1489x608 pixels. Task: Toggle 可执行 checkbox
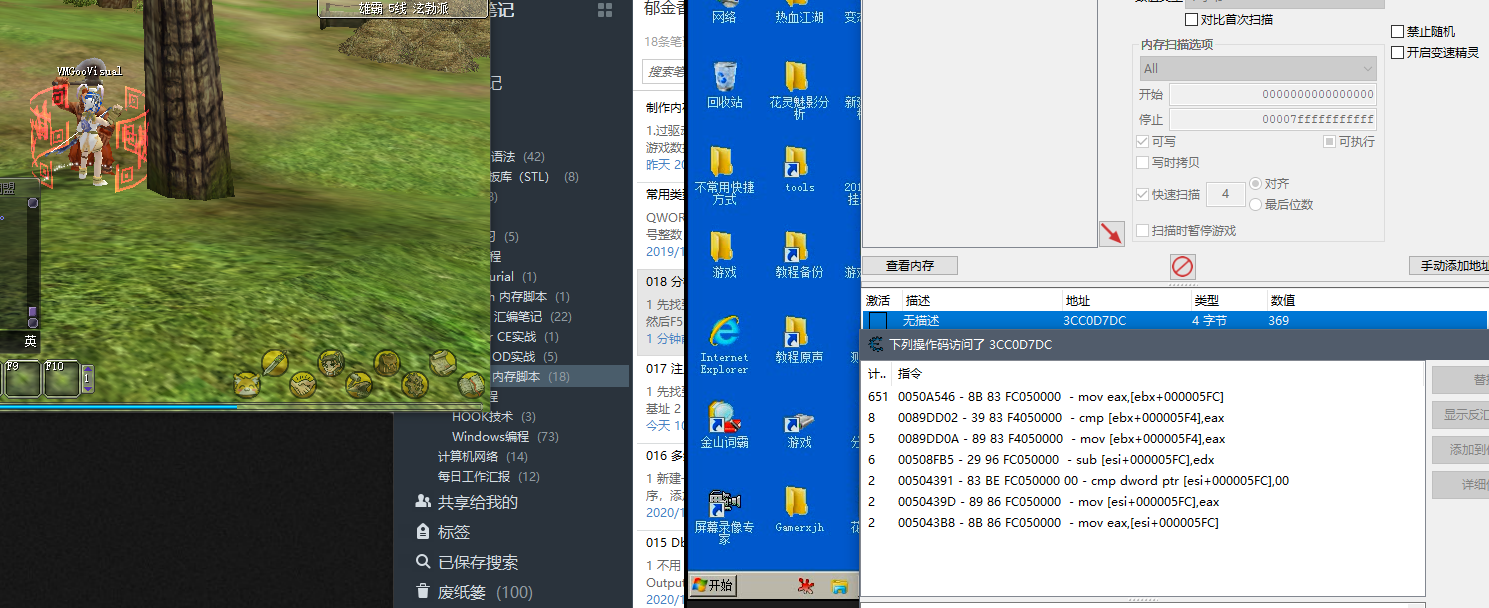tap(1330, 142)
